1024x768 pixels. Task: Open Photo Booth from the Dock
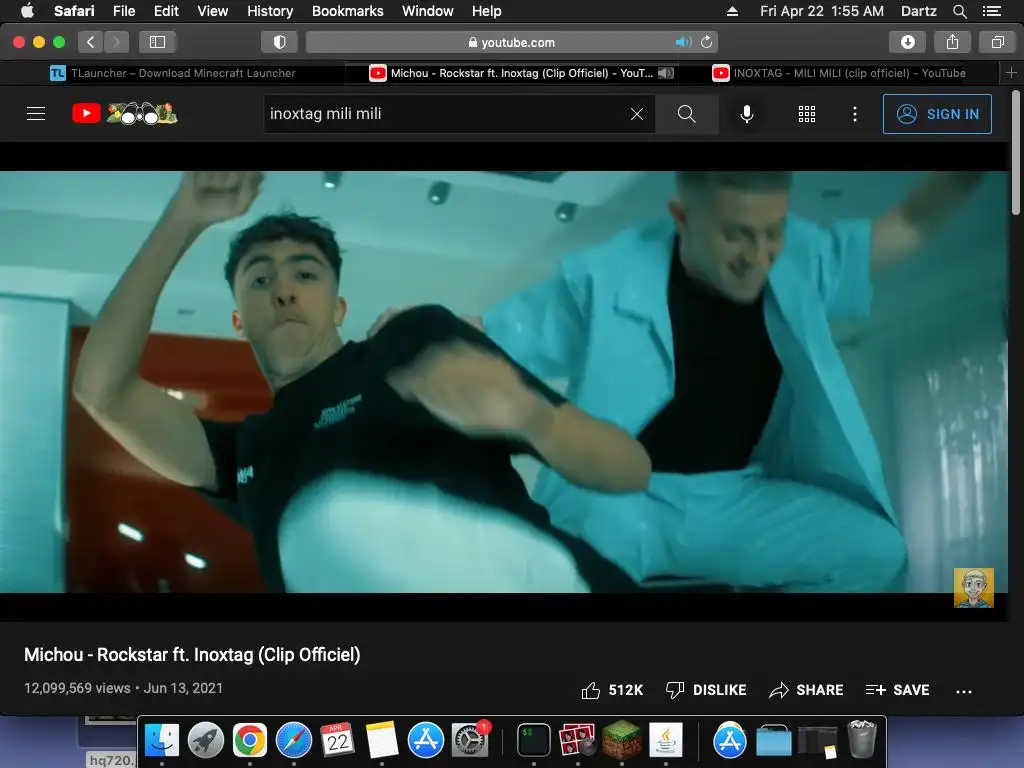(577, 741)
